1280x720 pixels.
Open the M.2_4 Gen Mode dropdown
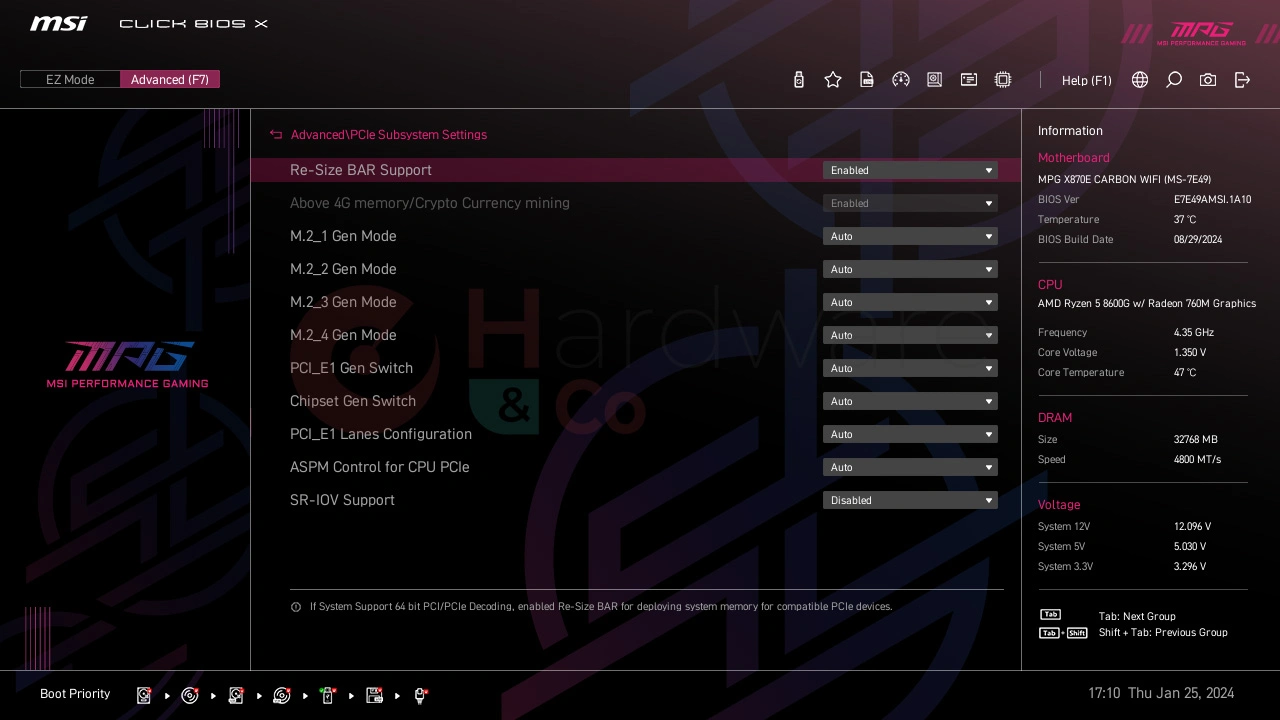tap(910, 335)
